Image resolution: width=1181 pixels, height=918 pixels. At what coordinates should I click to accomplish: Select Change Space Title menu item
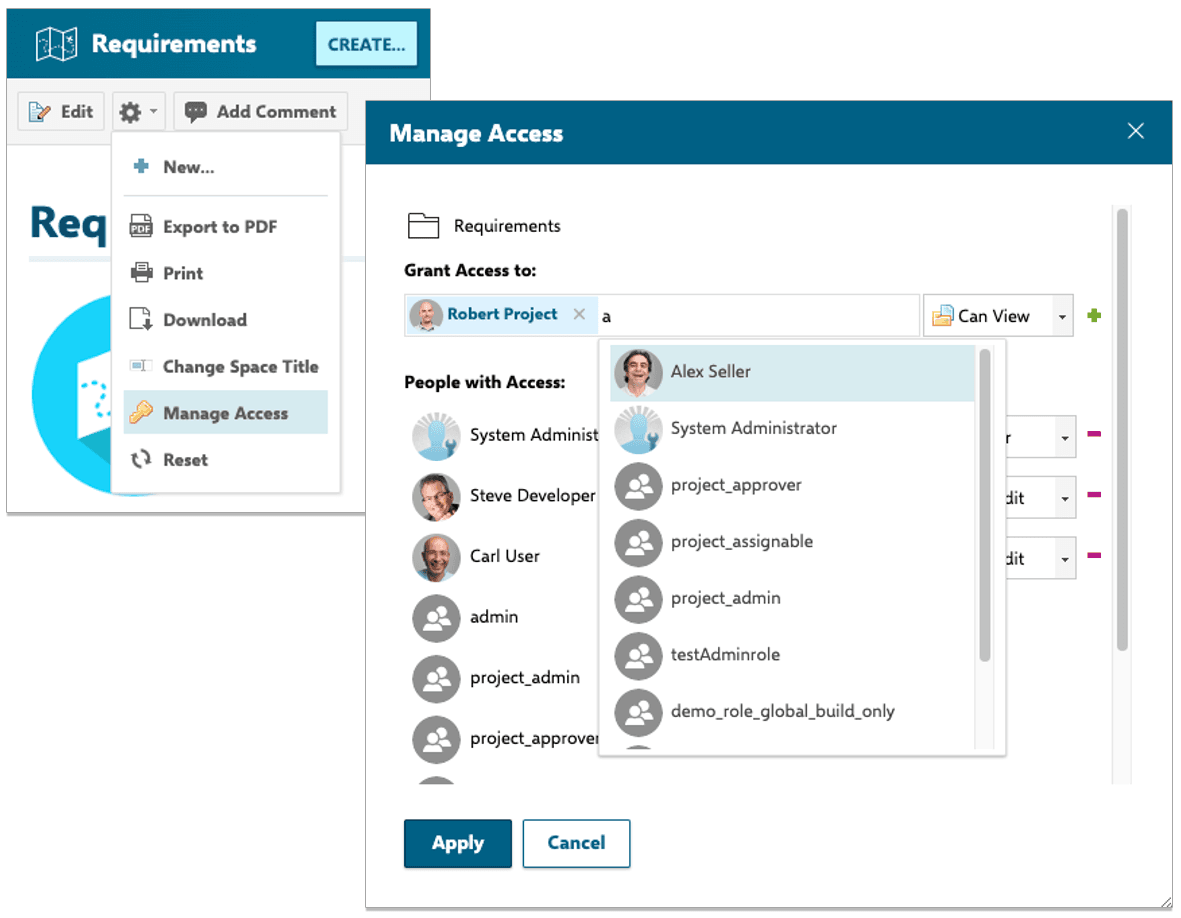[x=240, y=367]
